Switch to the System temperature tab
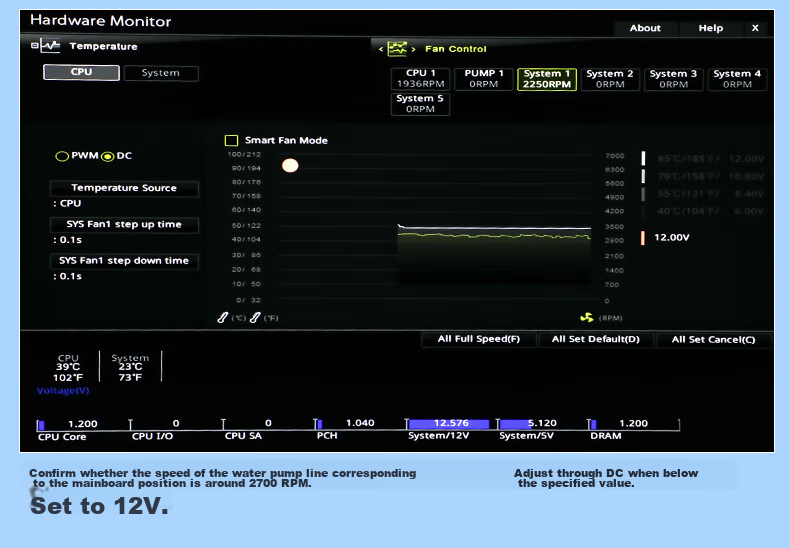Viewport: 790px width, 548px height. coord(161,73)
